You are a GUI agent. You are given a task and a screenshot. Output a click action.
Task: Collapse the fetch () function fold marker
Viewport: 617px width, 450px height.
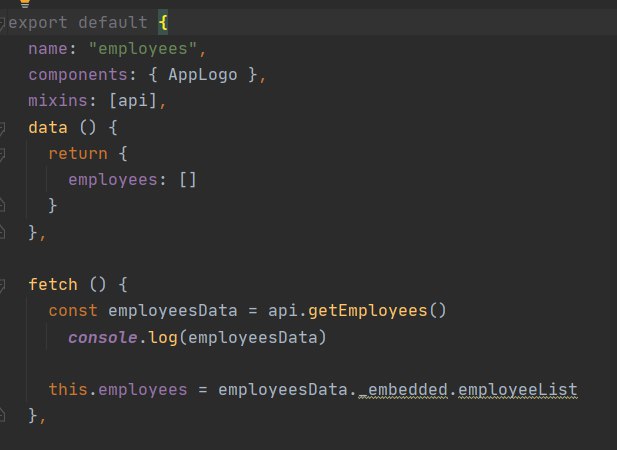2,286
